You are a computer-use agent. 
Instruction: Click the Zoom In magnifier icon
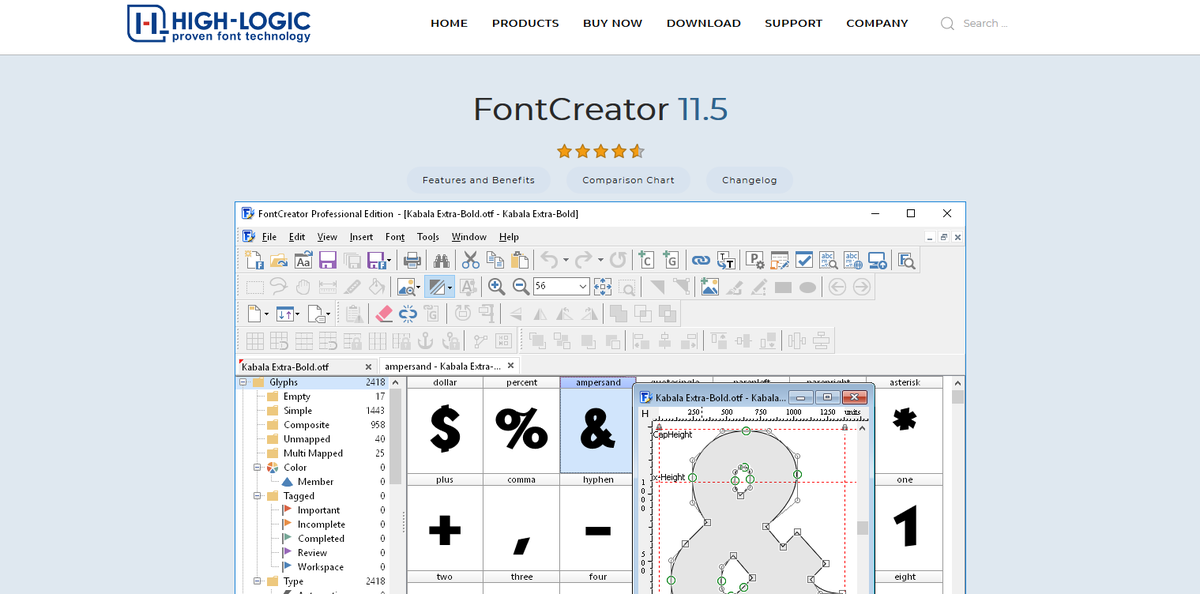tap(496, 287)
